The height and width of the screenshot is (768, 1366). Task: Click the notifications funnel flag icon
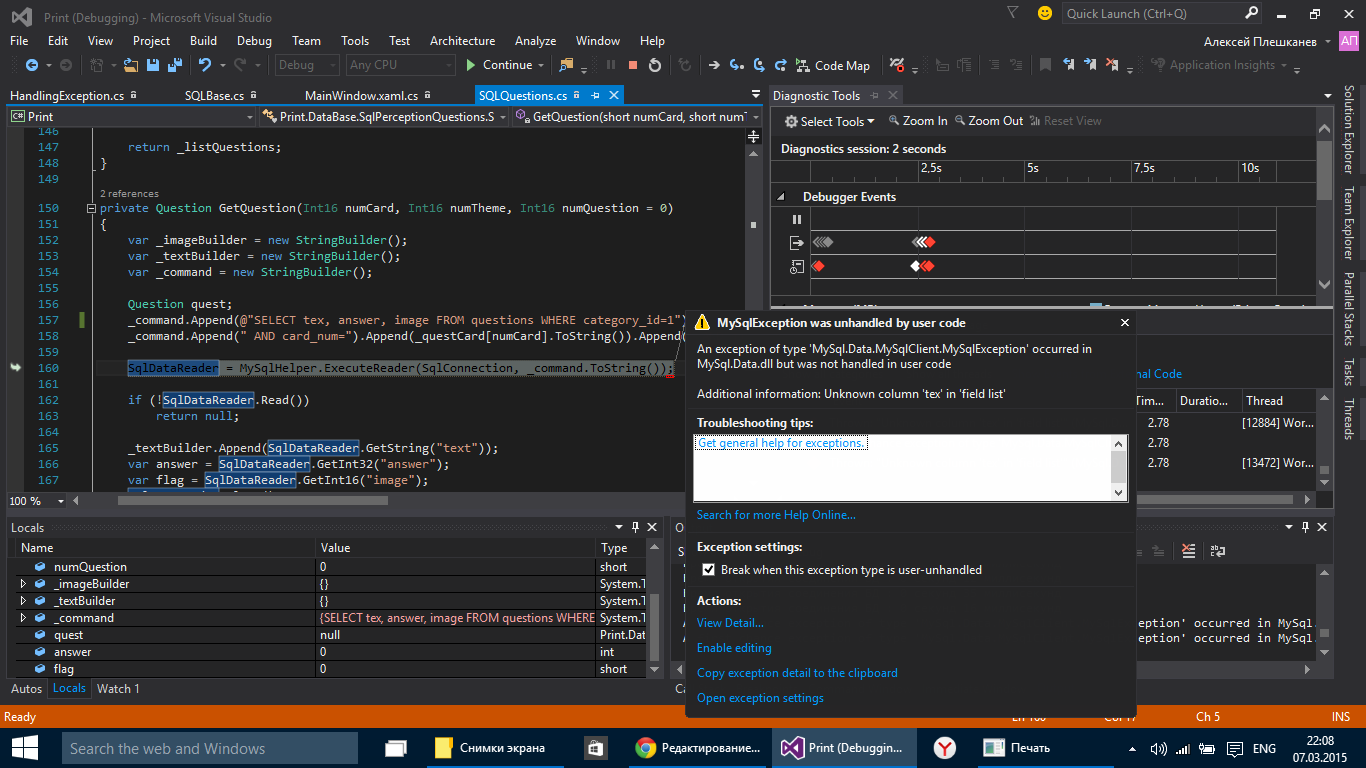1013,13
